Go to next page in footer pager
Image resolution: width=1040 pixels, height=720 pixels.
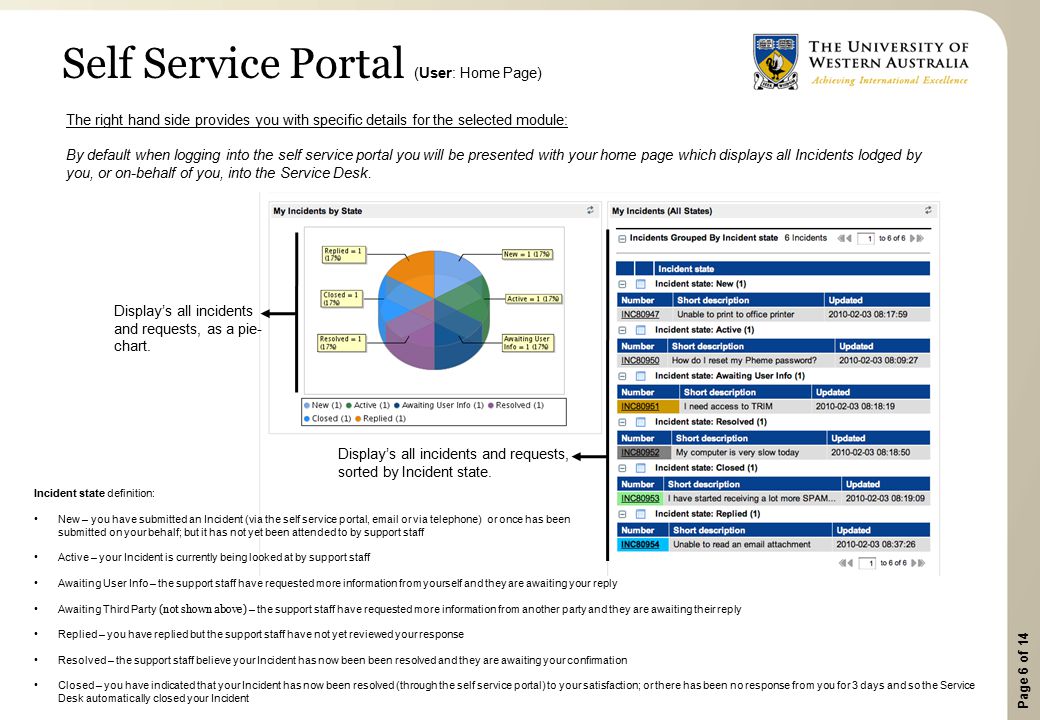pyautogui.click(x=914, y=563)
